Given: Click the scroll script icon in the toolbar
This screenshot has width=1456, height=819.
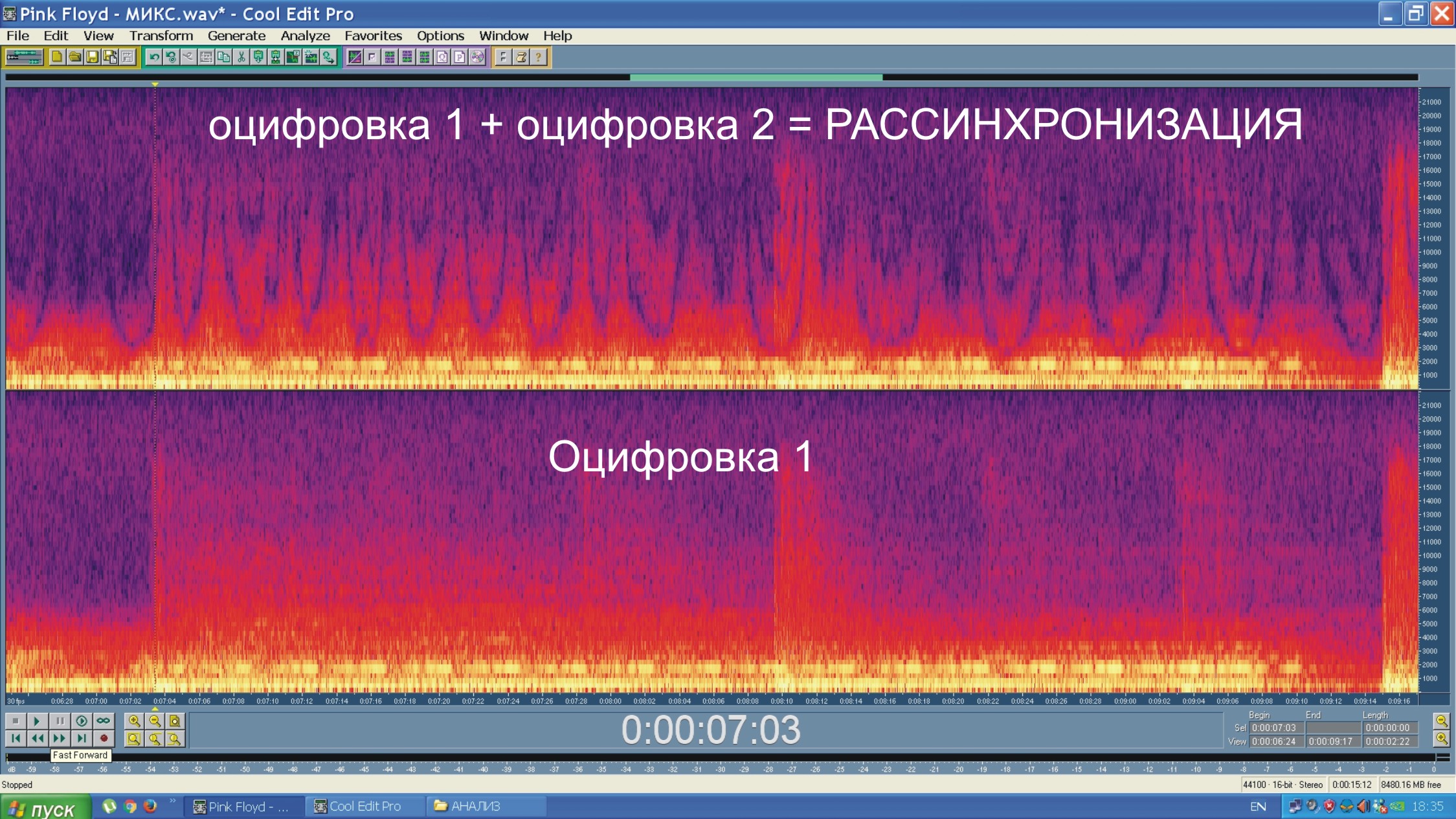Looking at the screenshot, I should click(x=521, y=58).
